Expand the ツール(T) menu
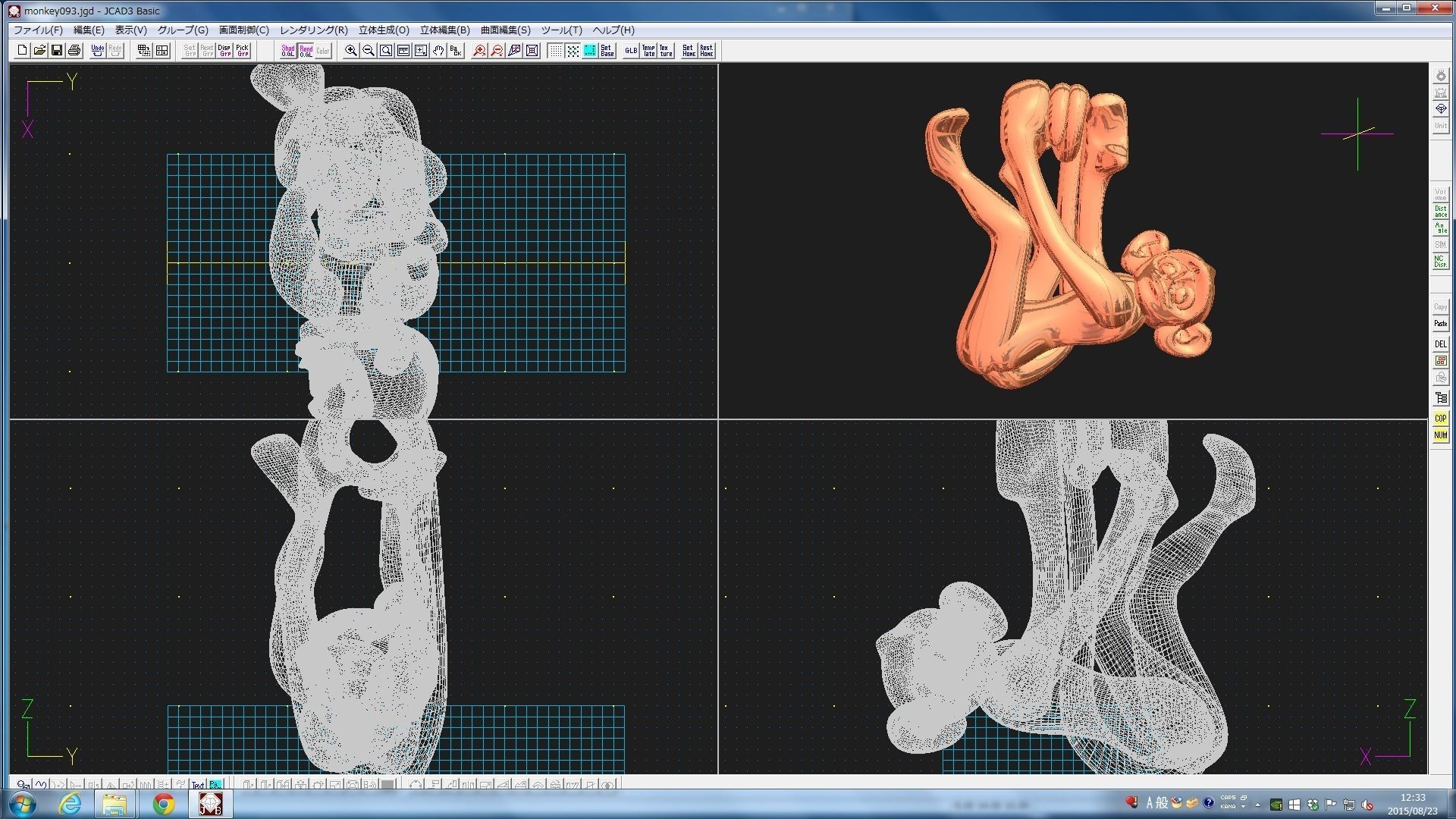This screenshot has width=1456, height=819. (561, 30)
